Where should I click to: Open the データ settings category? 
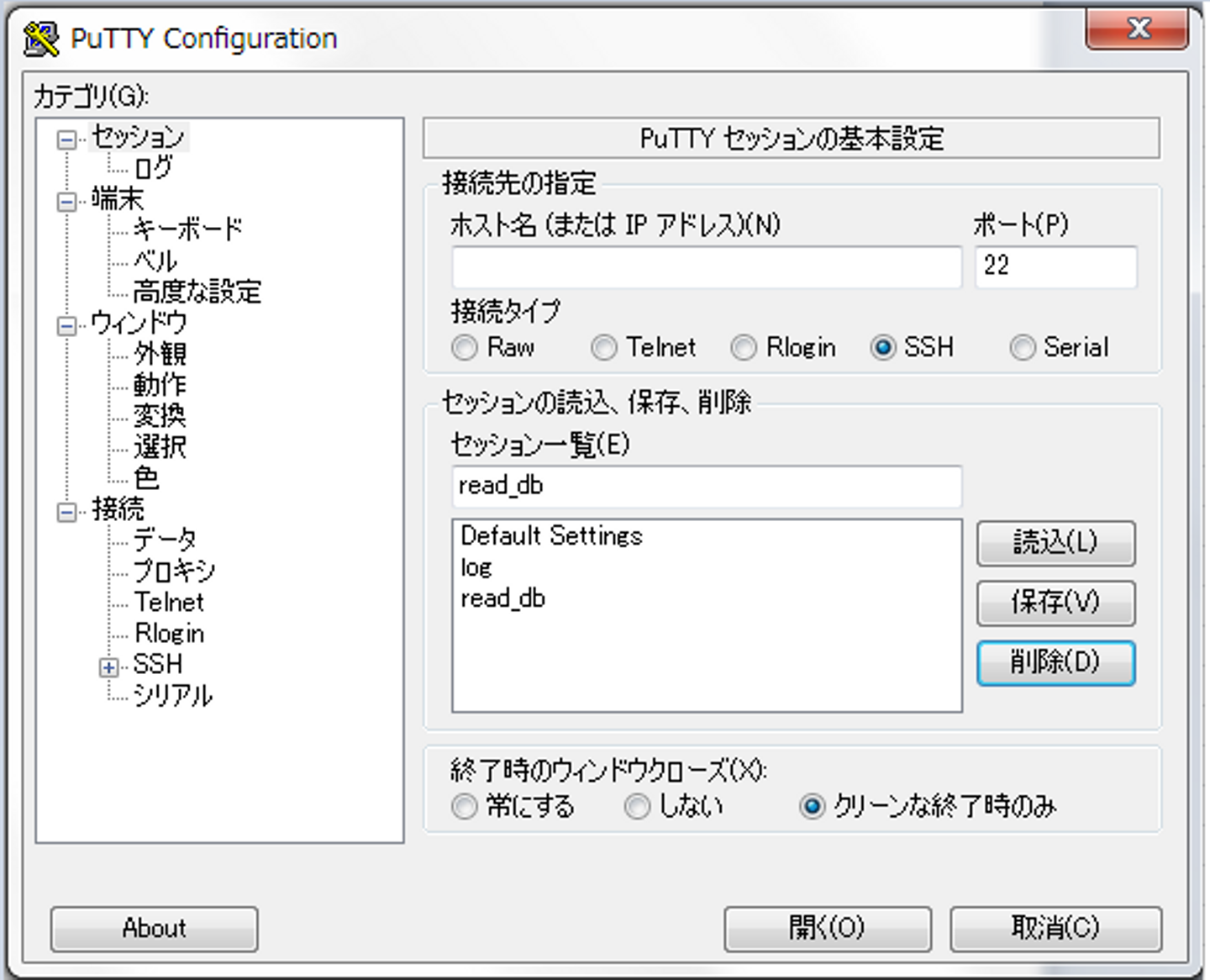pos(165,540)
